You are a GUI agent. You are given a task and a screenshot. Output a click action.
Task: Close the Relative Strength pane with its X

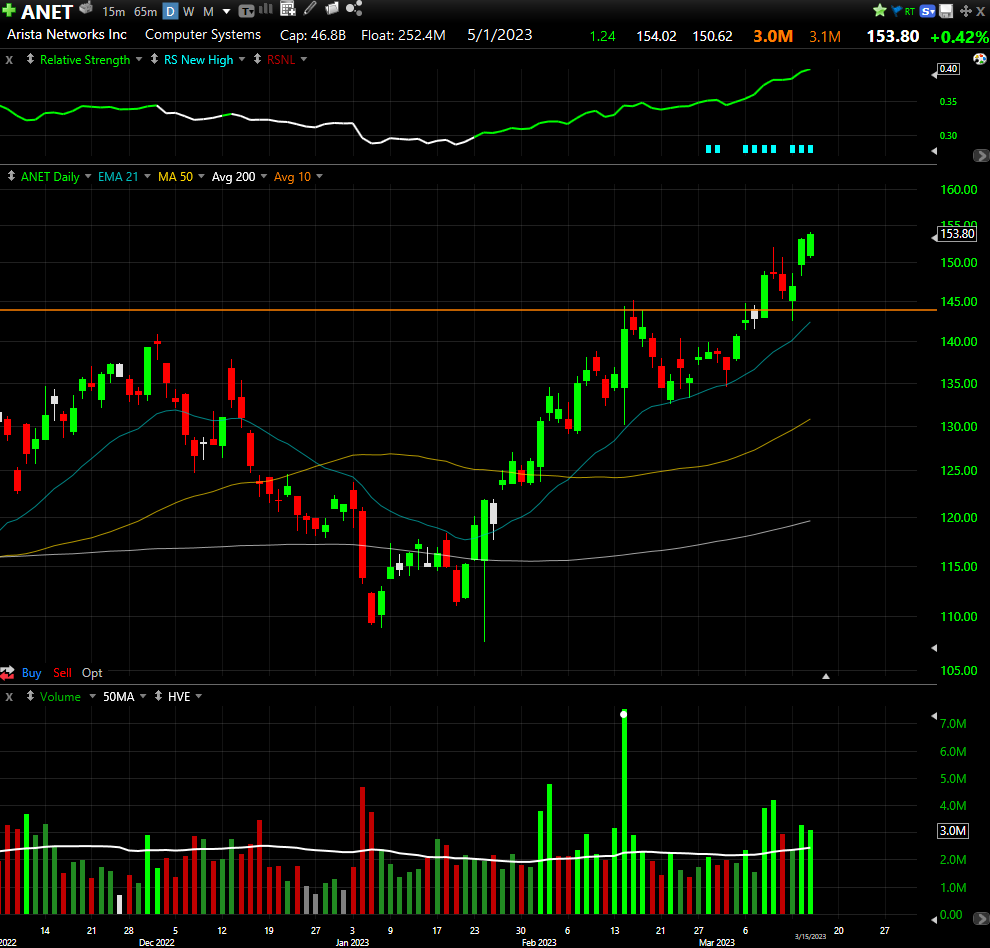(9, 60)
